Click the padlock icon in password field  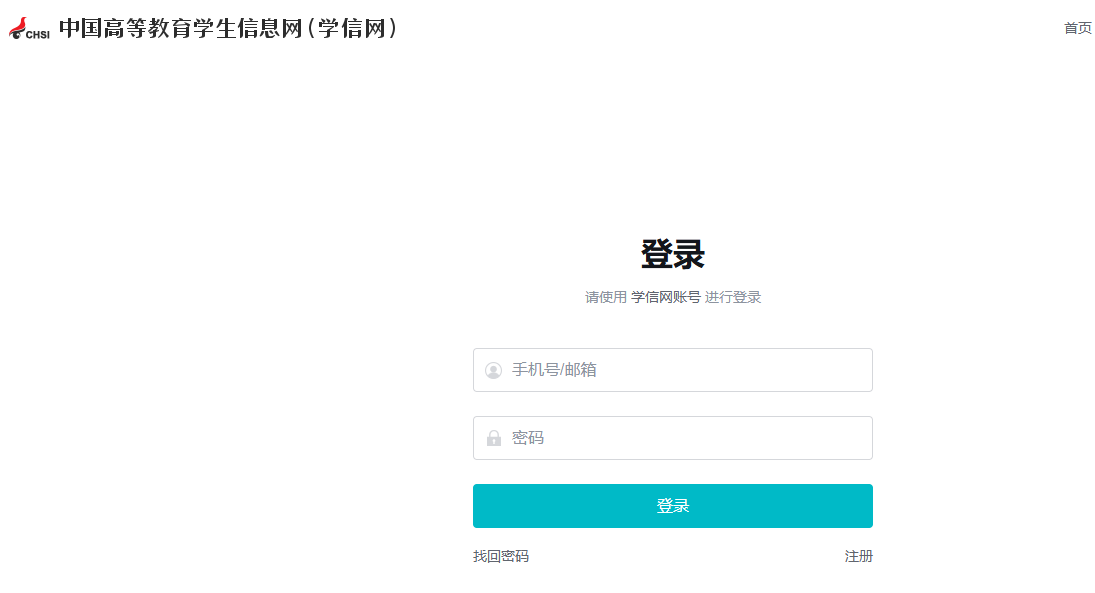pyautogui.click(x=493, y=438)
